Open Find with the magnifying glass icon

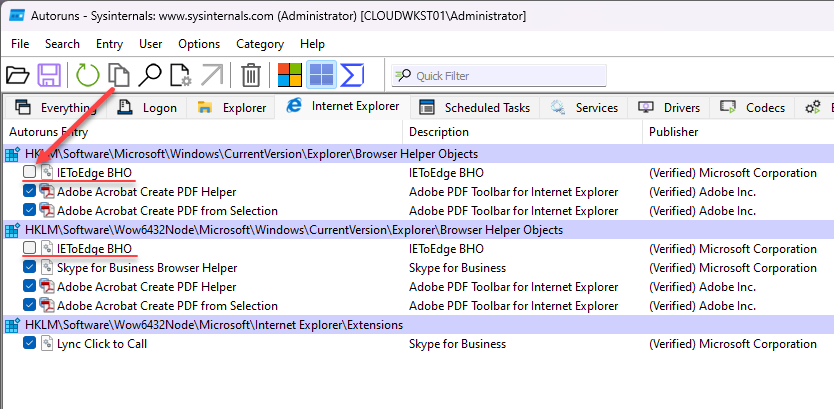(150, 75)
